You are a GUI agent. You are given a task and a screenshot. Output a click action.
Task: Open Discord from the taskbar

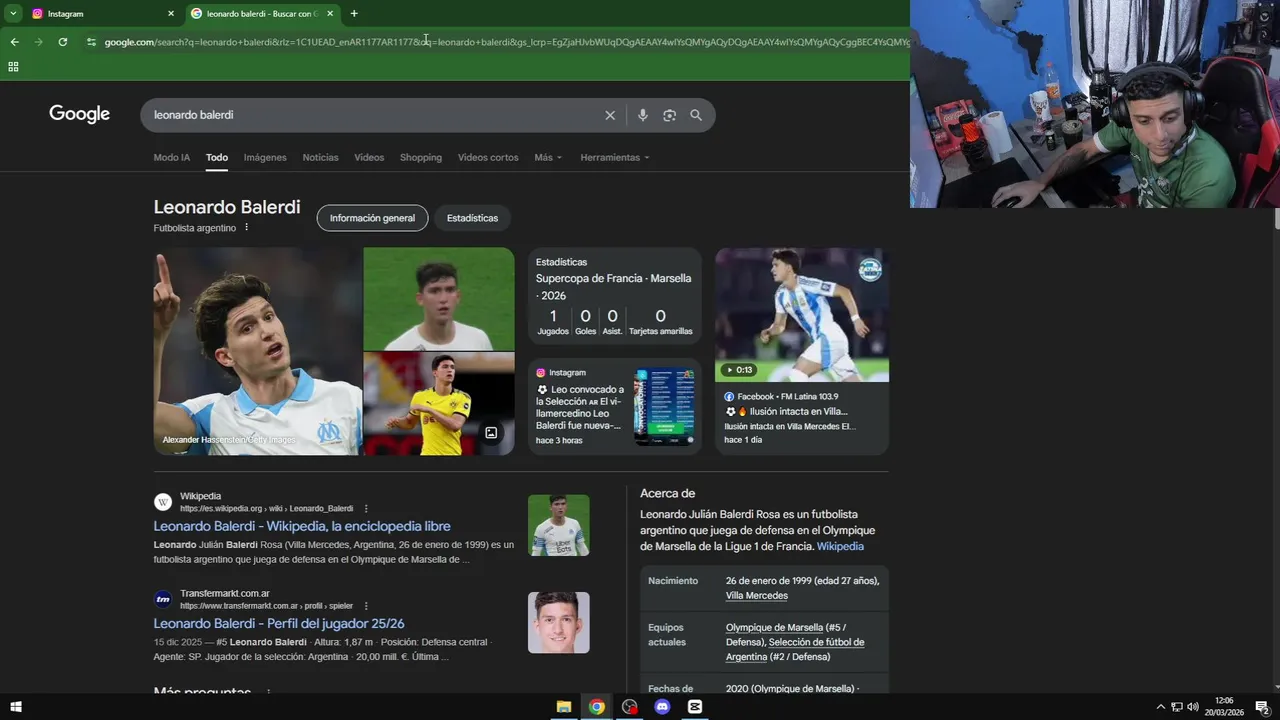click(x=662, y=707)
